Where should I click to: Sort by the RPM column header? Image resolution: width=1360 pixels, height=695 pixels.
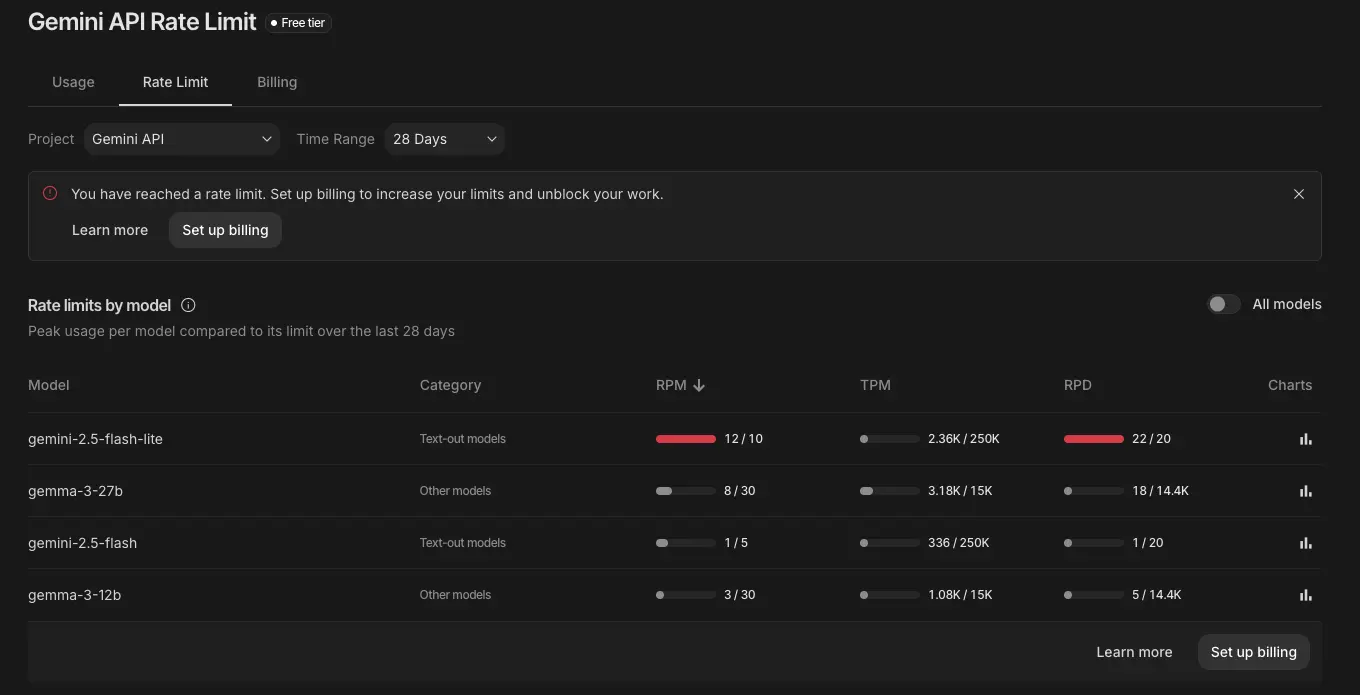[x=671, y=385]
